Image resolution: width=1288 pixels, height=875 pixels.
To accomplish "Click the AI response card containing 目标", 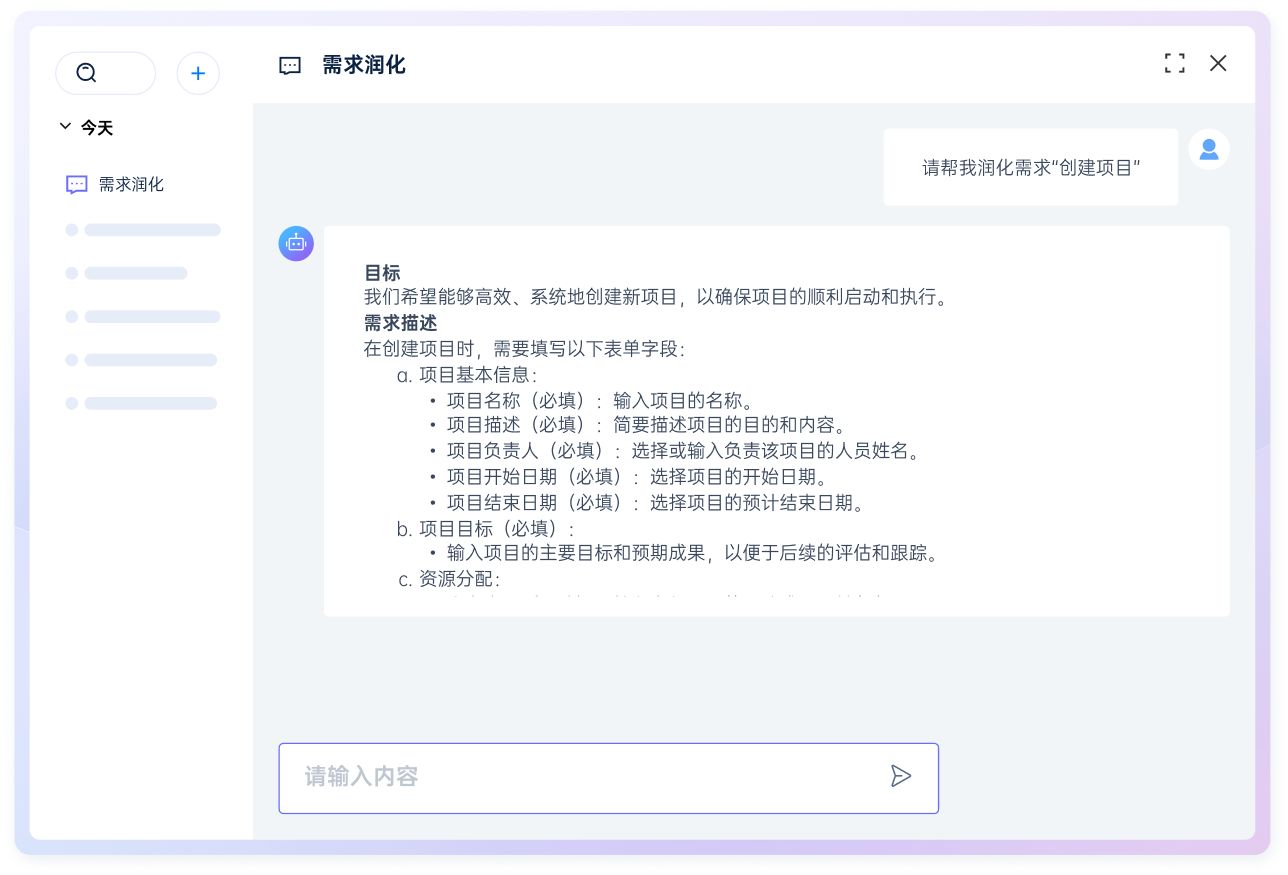I will coord(777,418).
